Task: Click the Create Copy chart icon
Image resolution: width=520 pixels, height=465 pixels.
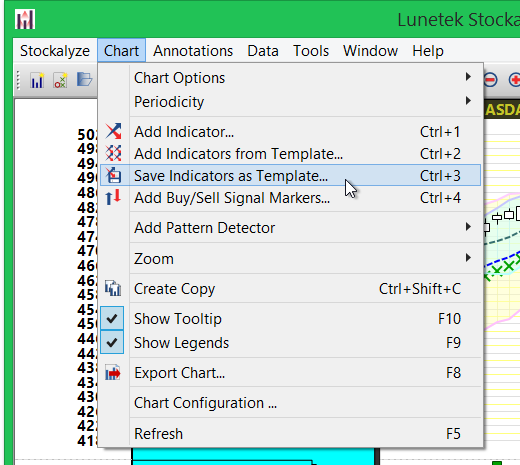Action: click(x=113, y=288)
